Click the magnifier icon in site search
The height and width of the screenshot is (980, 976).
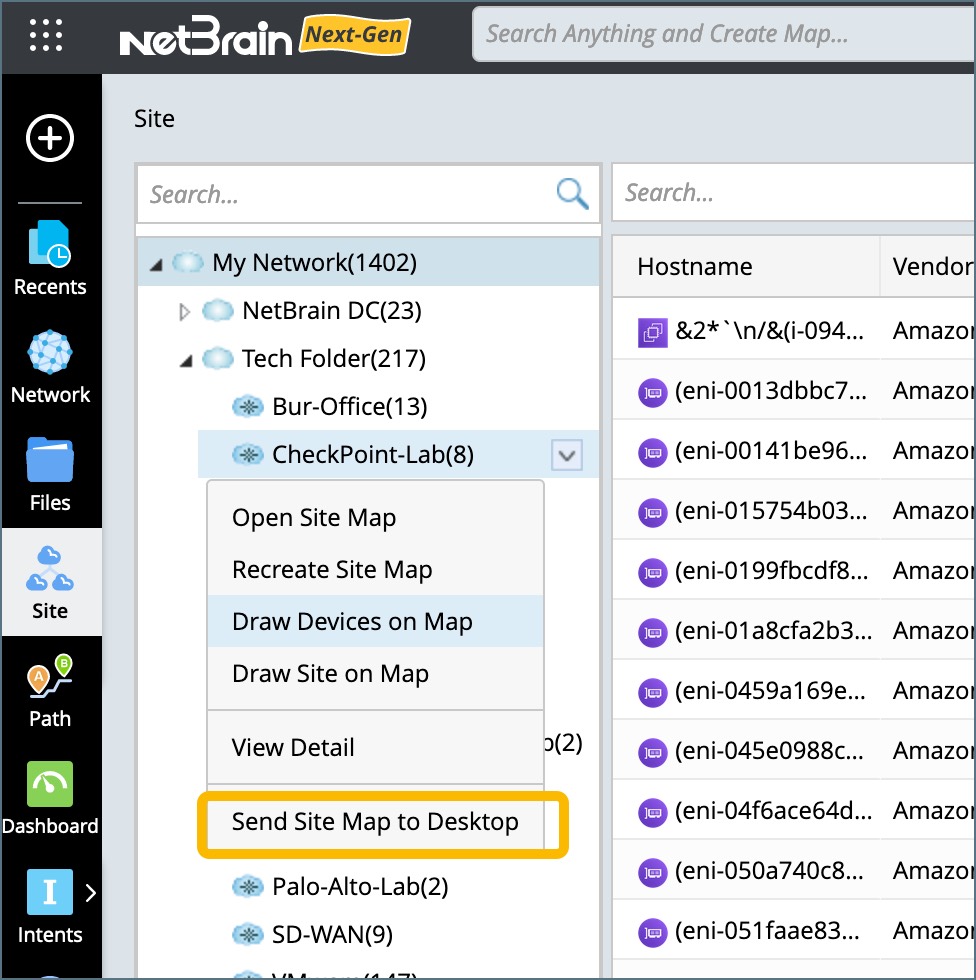[572, 193]
